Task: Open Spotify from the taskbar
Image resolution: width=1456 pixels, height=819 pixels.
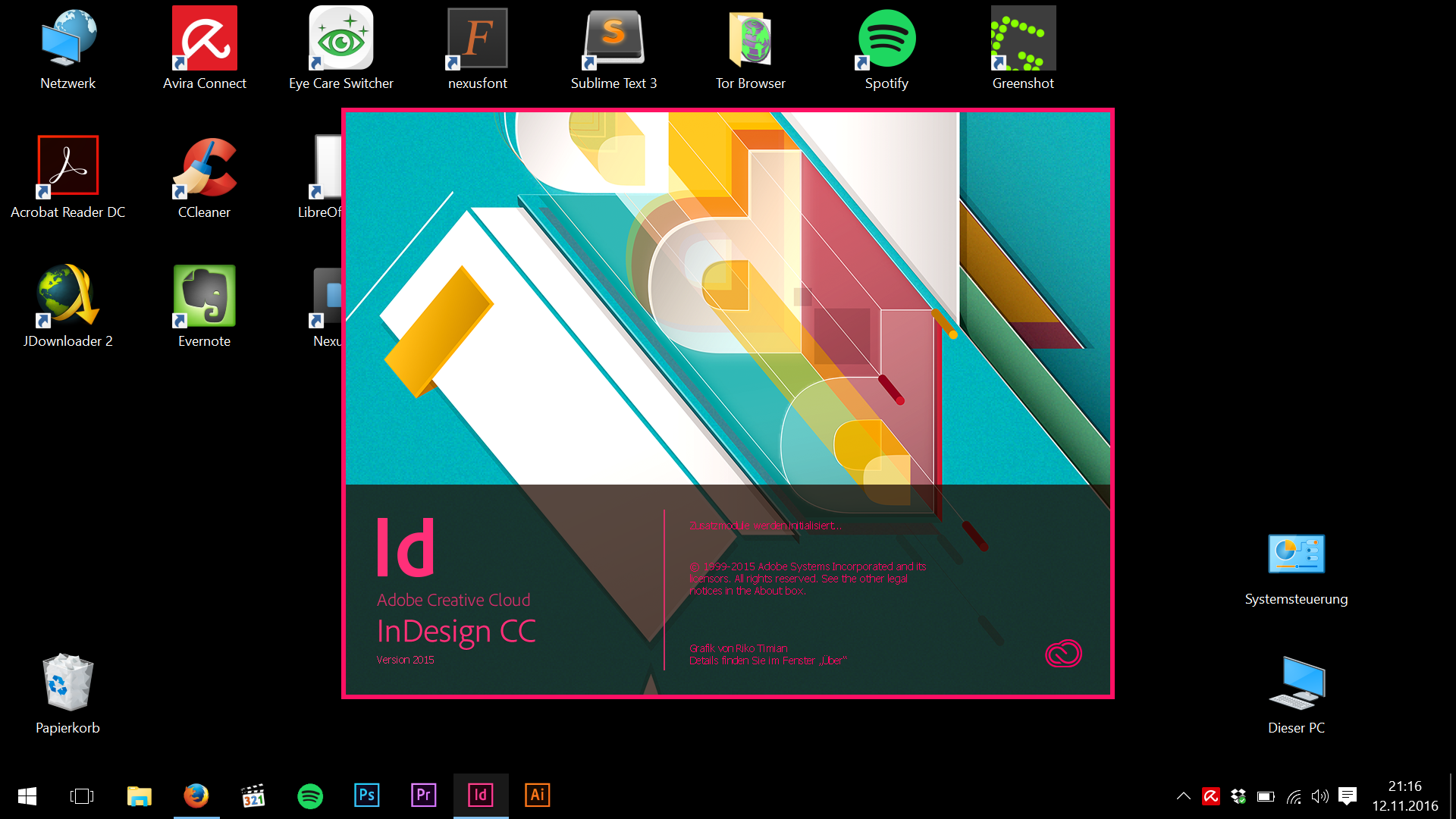Action: pyautogui.click(x=310, y=796)
